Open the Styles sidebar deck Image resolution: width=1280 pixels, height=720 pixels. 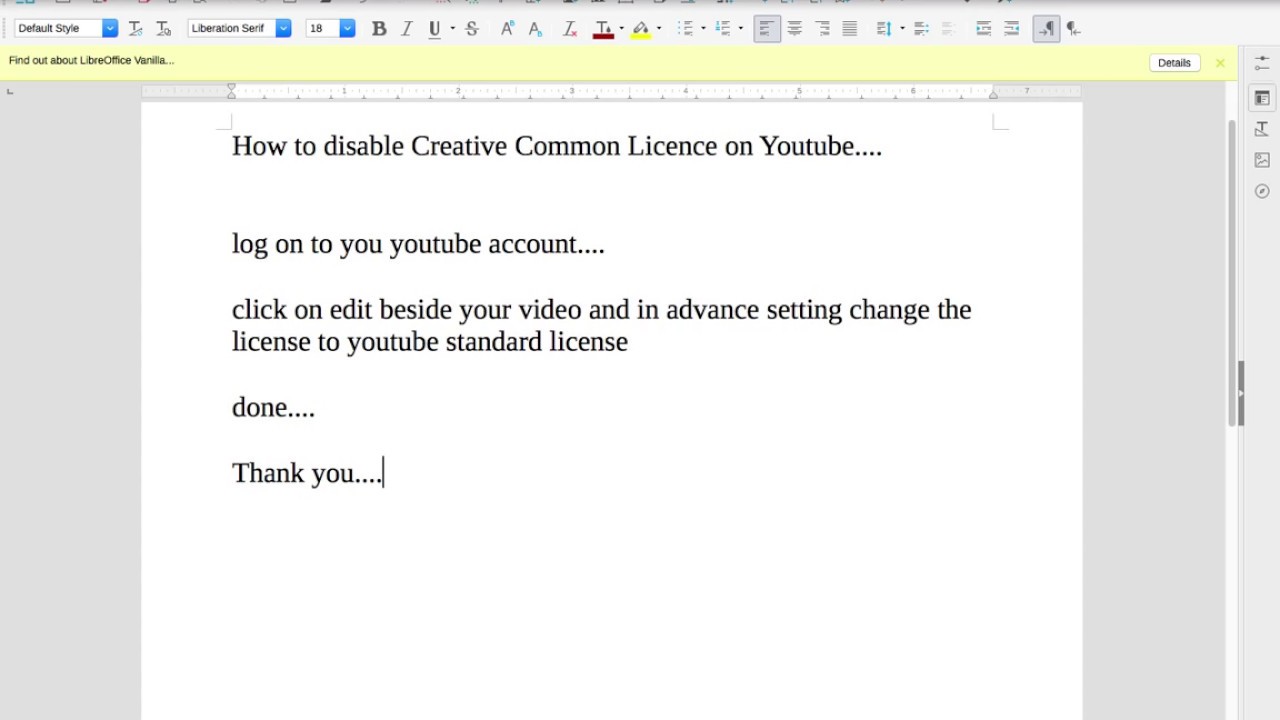point(1262,129)
